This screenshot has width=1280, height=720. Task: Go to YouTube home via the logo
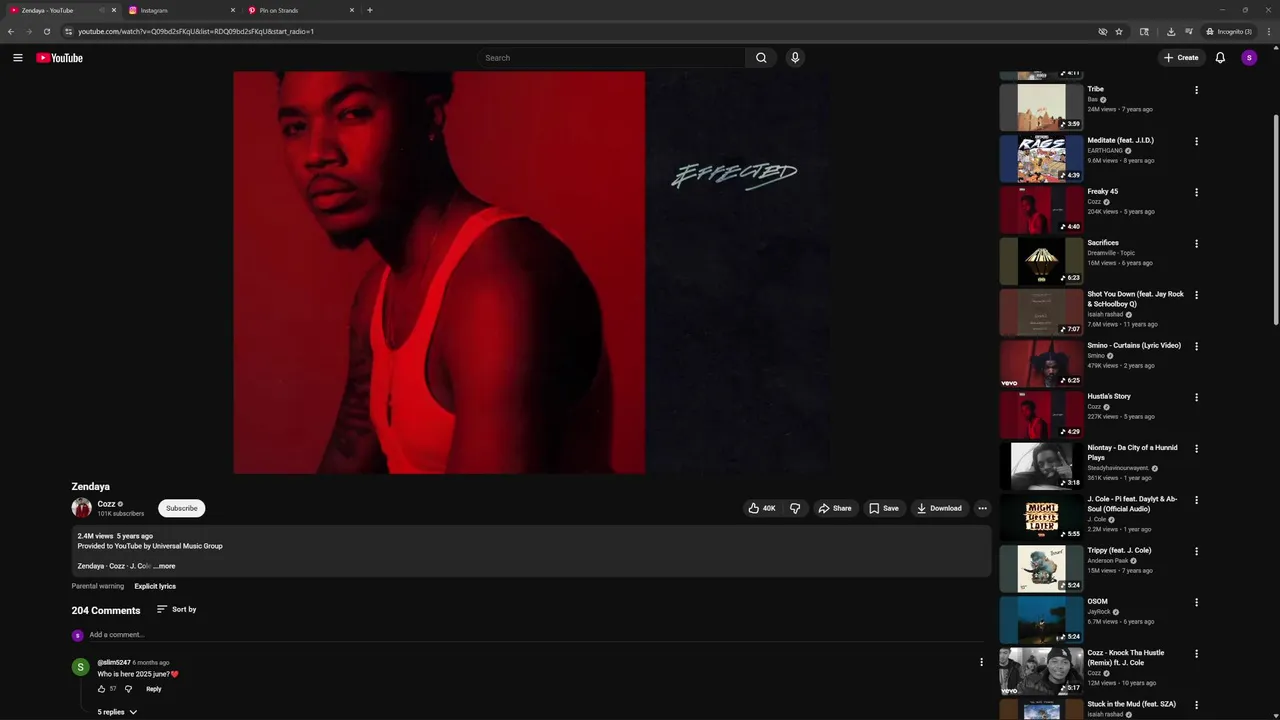pyautogui.click(x=59, y=58)
